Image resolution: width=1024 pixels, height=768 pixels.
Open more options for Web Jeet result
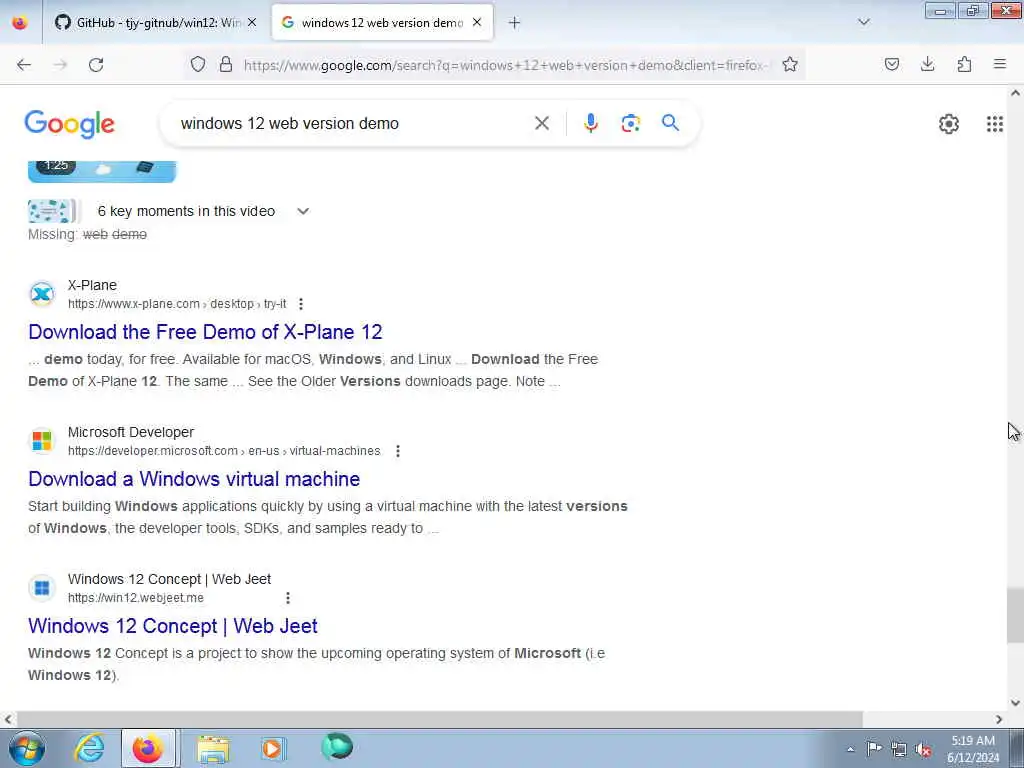tap(288, 598)
